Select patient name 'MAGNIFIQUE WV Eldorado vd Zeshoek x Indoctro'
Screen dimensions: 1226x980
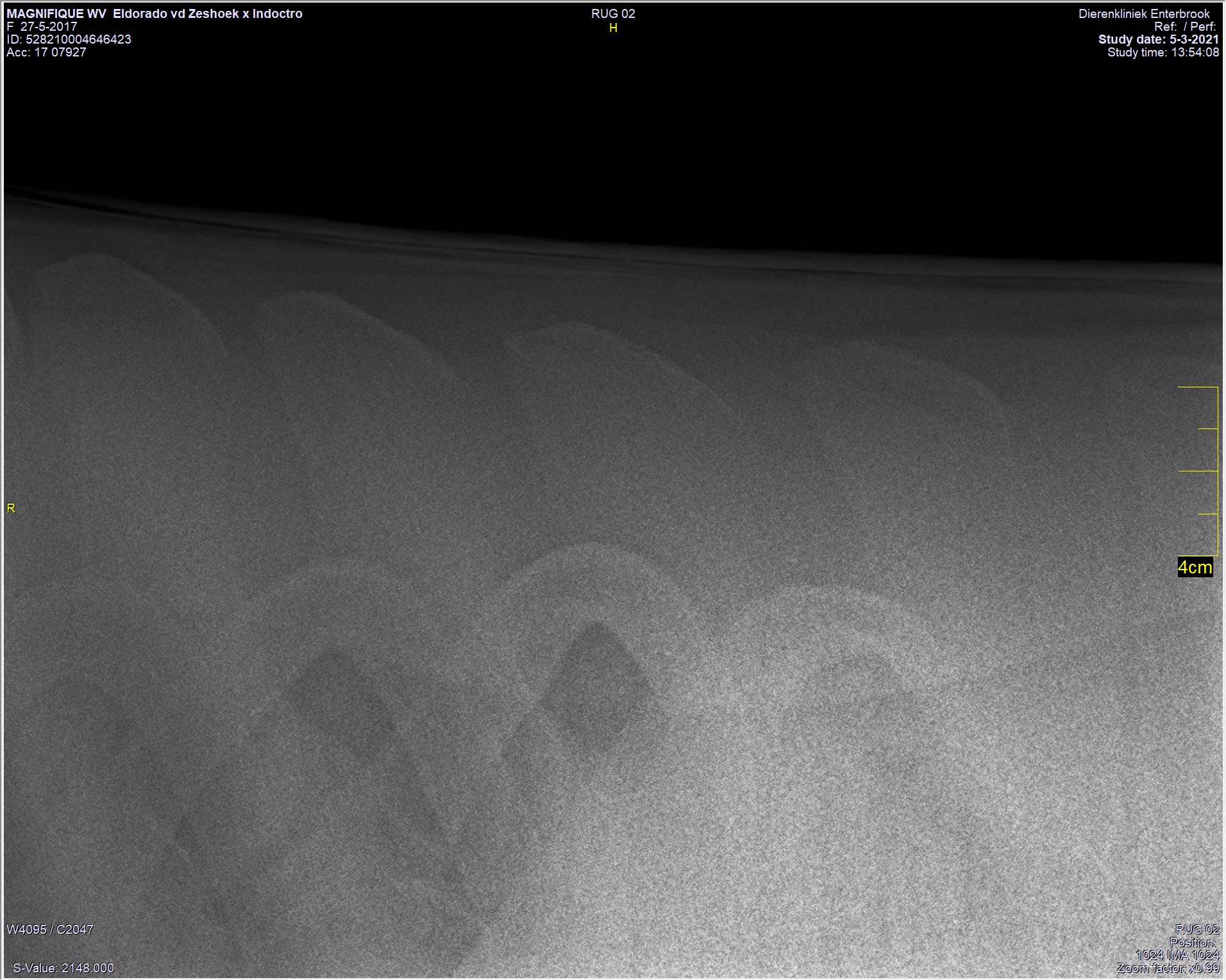pyautogui.click(x=155, y=13)
